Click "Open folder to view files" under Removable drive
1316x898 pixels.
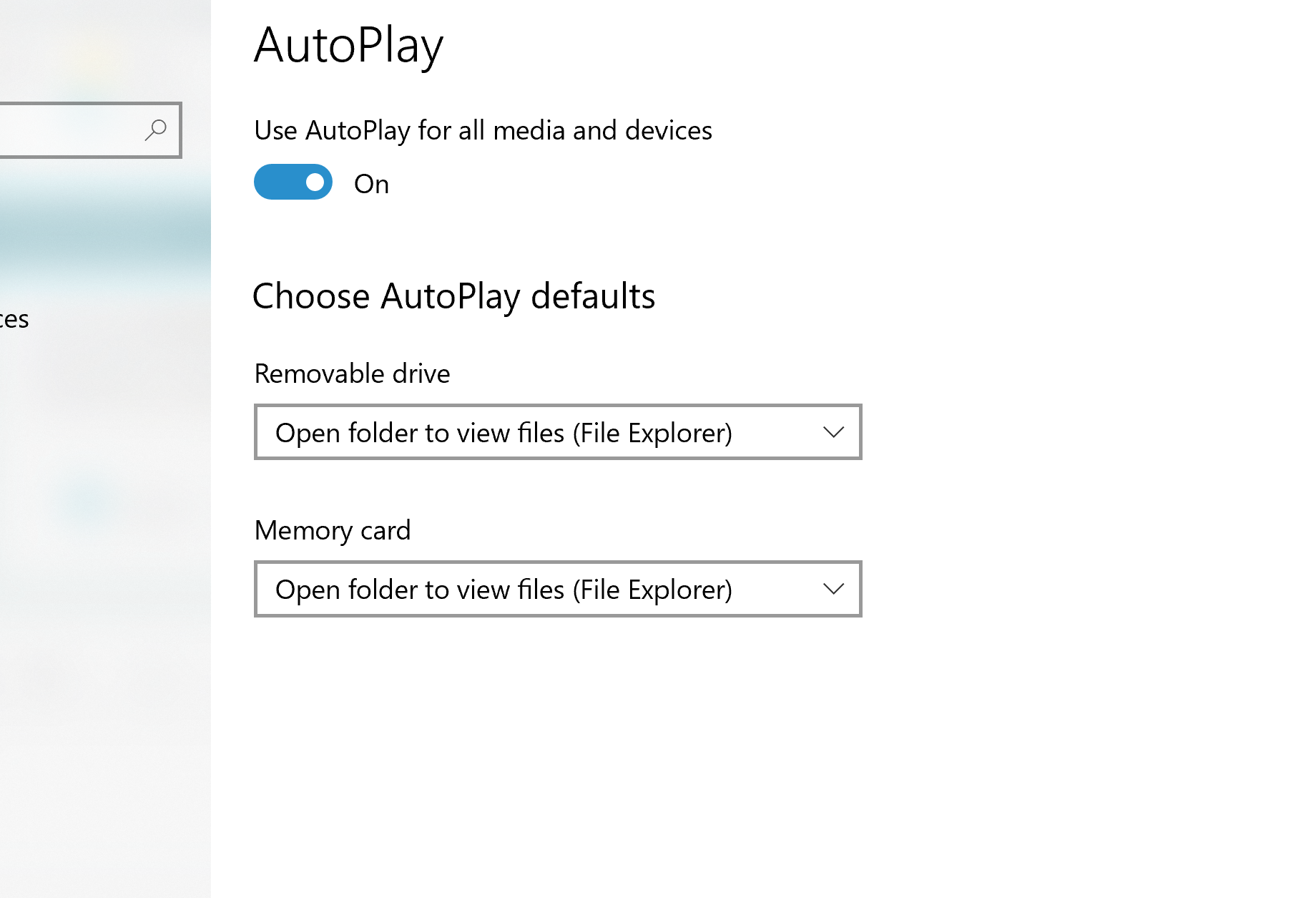click(420, 433)
